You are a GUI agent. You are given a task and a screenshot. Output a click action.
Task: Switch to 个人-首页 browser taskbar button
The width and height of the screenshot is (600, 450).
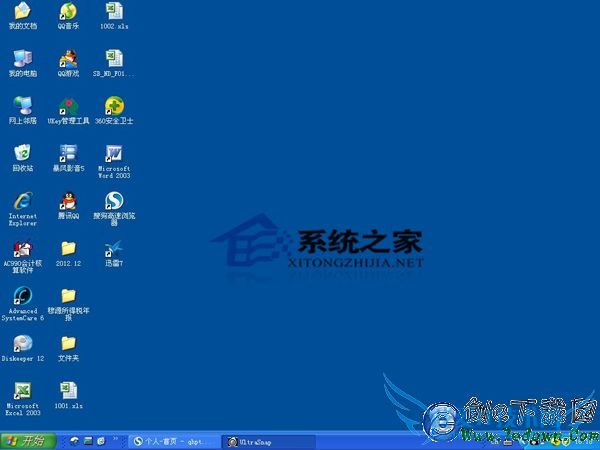[x=174, y=442]
